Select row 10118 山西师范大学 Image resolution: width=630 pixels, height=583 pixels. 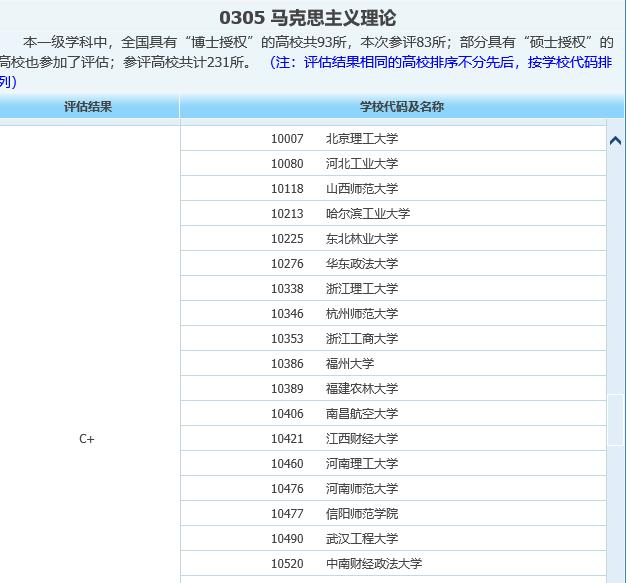click(x=393, y=188)
